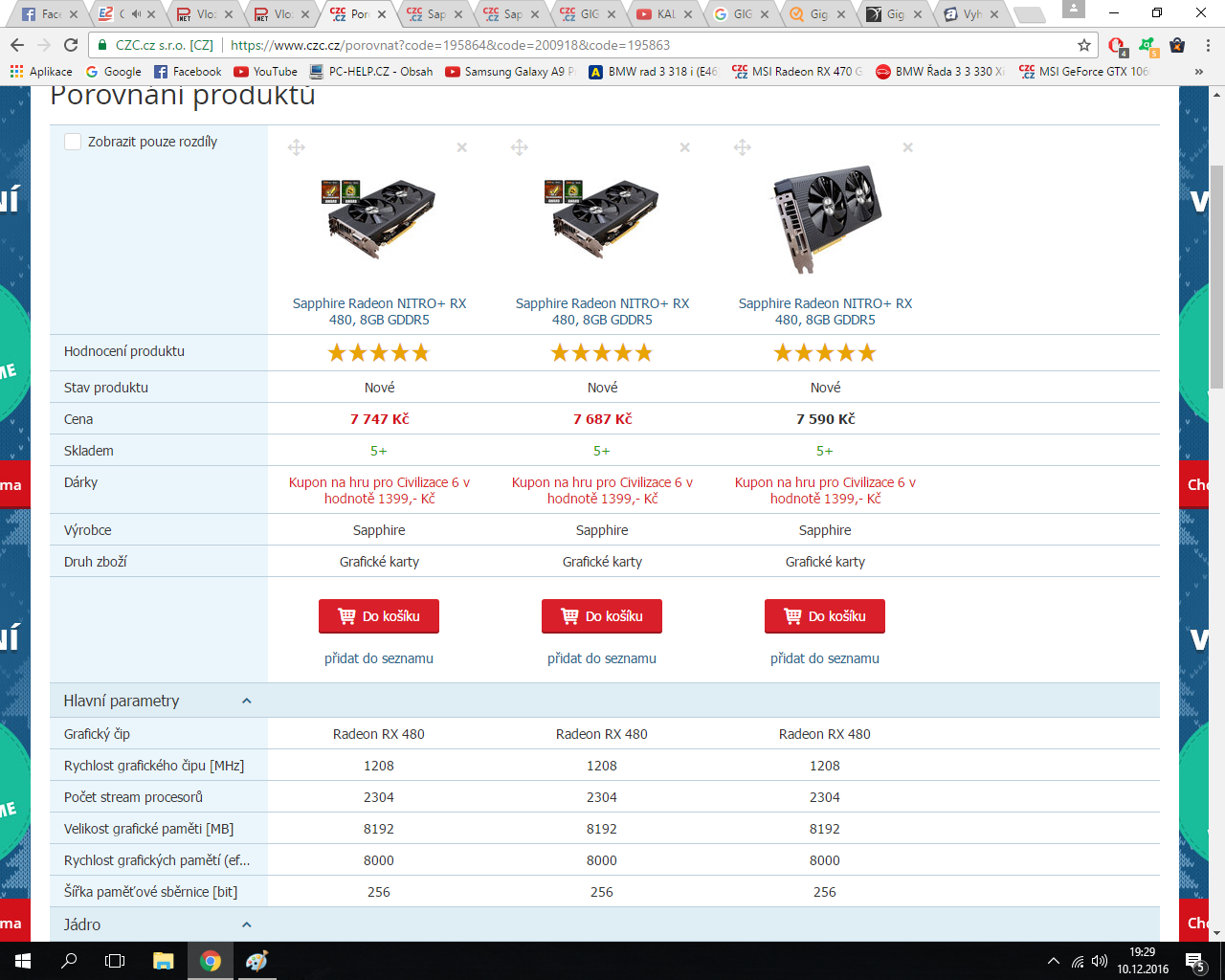Open a new tab with the new-tab button
The height and width of the screenshot is (980, 1225).
(x=1029, y=14)
